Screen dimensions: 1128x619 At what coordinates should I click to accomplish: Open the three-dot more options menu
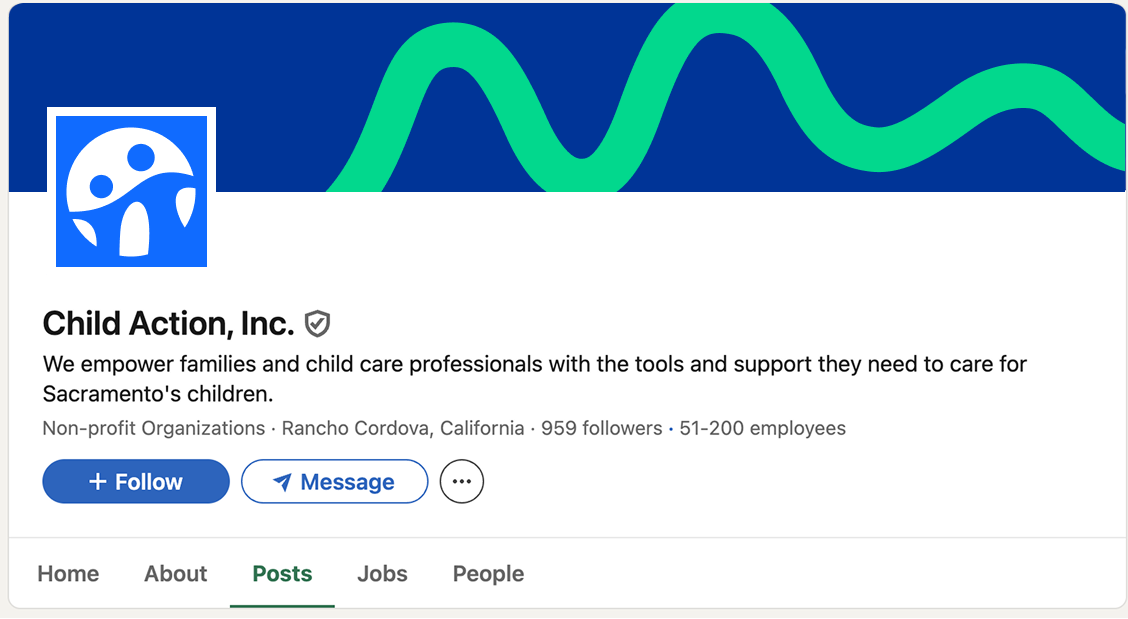tap(461, 482)
